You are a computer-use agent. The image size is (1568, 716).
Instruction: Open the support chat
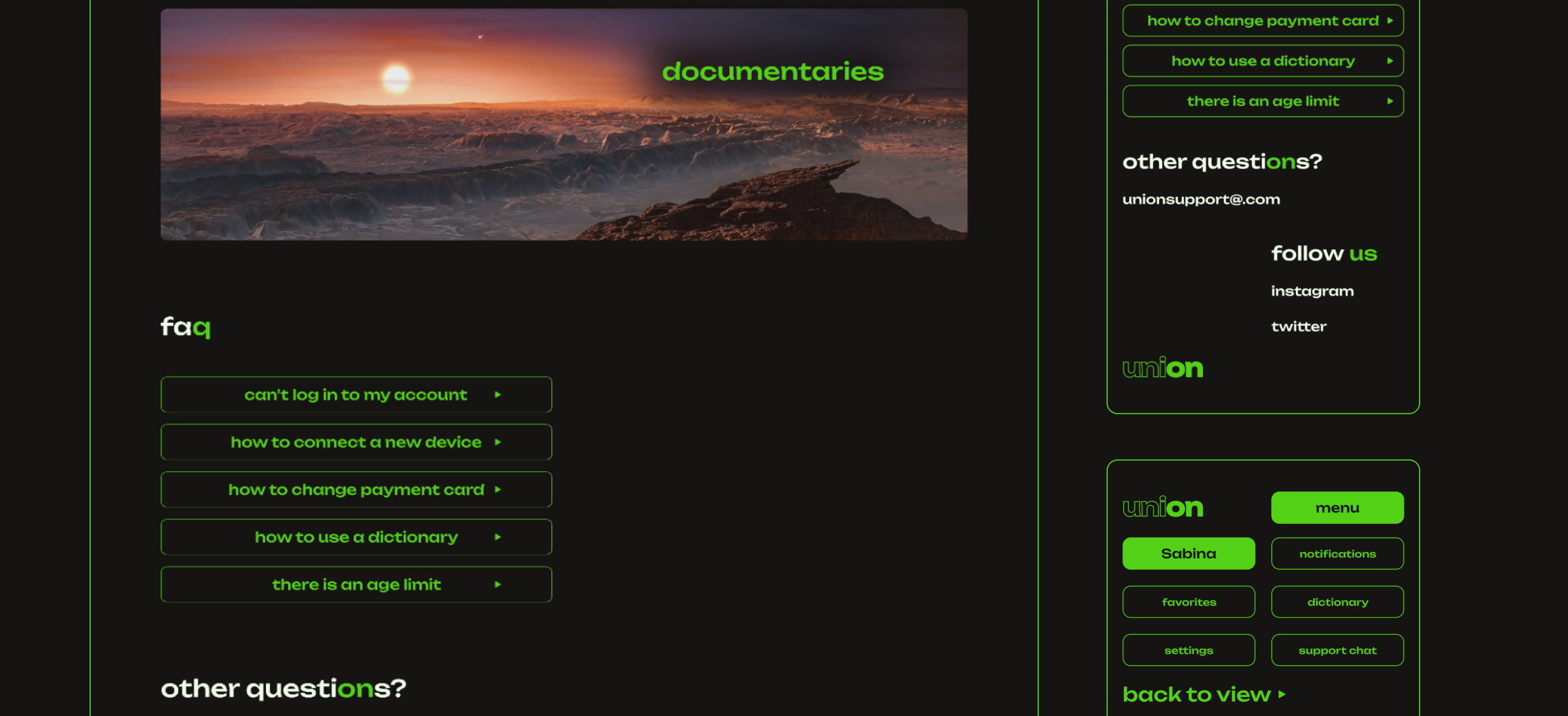coord(1337,650)
